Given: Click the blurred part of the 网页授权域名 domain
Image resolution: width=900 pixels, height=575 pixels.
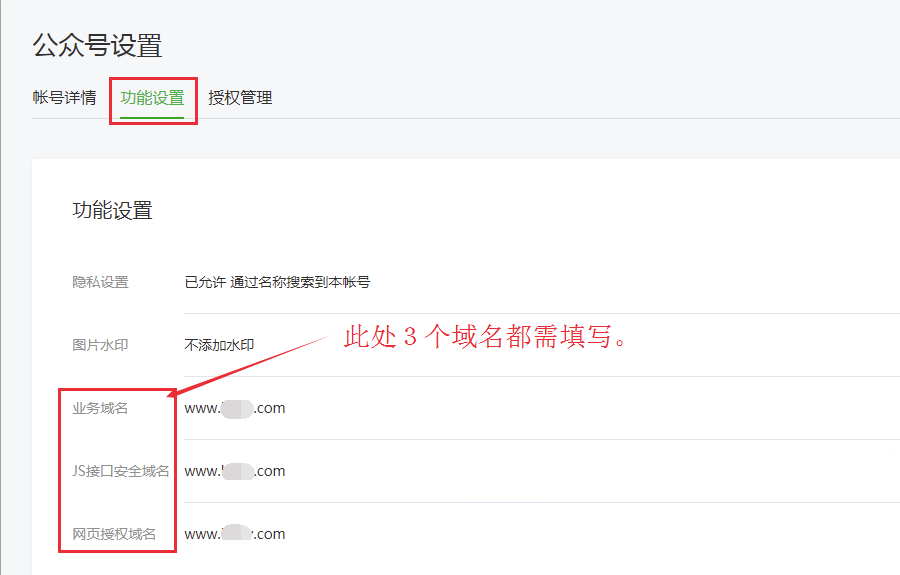Looking at the screenshot, I should (x=237, y=534).
